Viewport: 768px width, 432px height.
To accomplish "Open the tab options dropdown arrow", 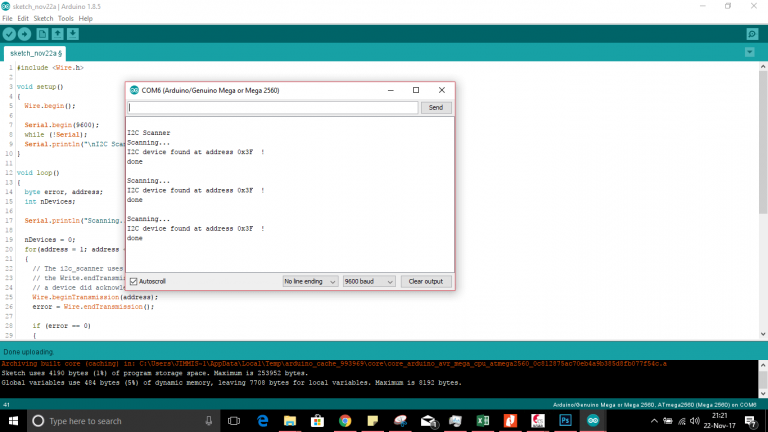I will pyautogui.click(x=749, y=52).
